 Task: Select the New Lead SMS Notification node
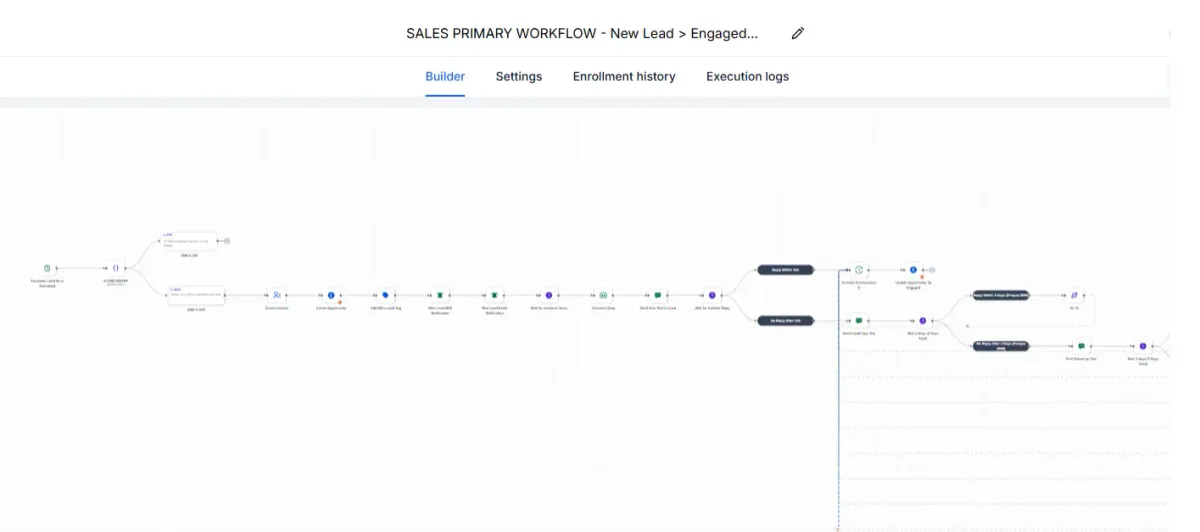click(x=439, y=295)
